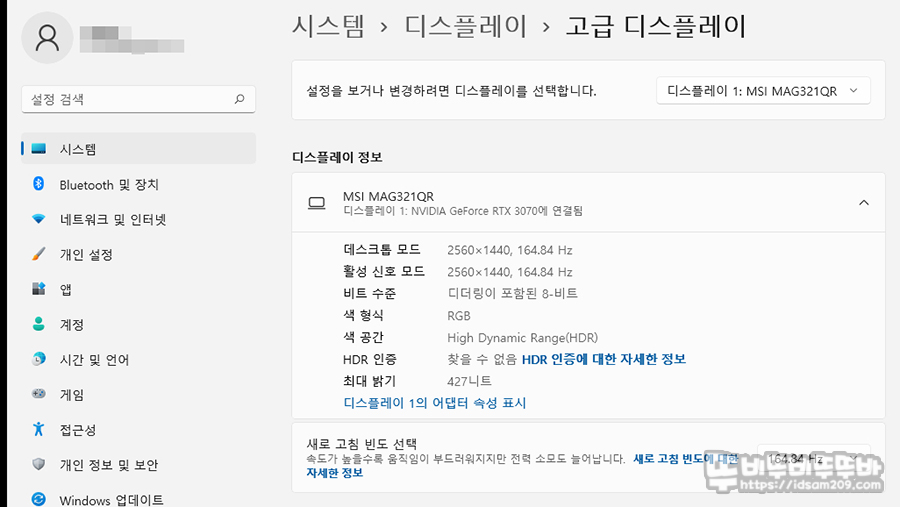Click the user profile avatar icon
Viewport: 900px width, 507px height.
pyautogui.click(x=47, y=37)
